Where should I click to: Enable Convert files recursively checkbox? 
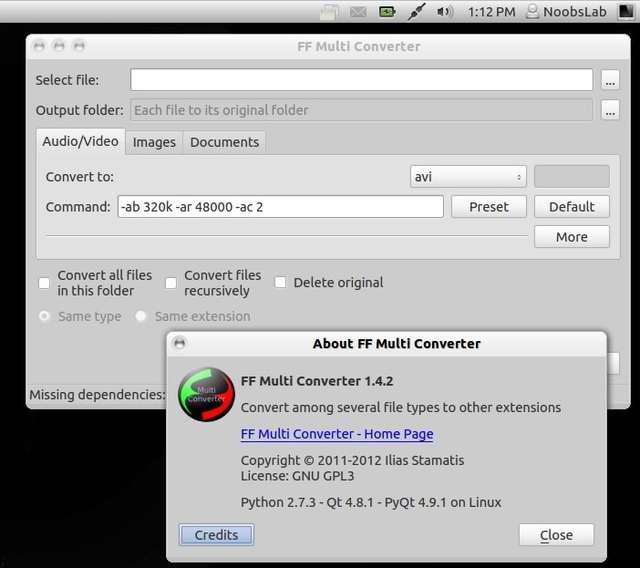(171, 283)
